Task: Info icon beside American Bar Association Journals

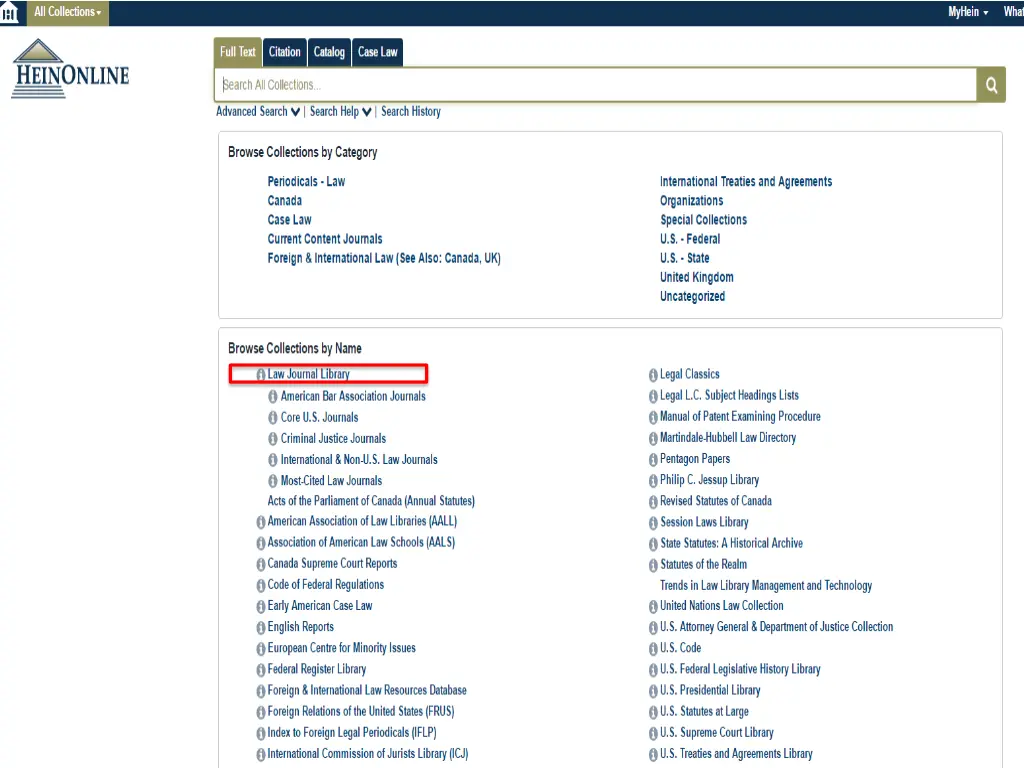Action: [273, 396]
